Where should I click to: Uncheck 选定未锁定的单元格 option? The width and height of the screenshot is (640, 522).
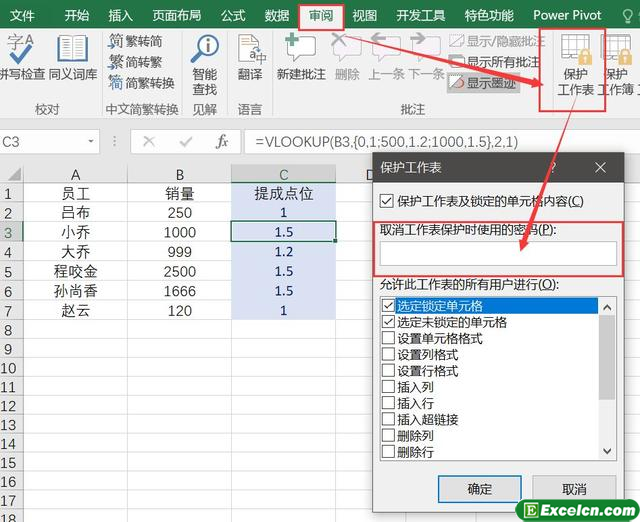click(388, 322)
